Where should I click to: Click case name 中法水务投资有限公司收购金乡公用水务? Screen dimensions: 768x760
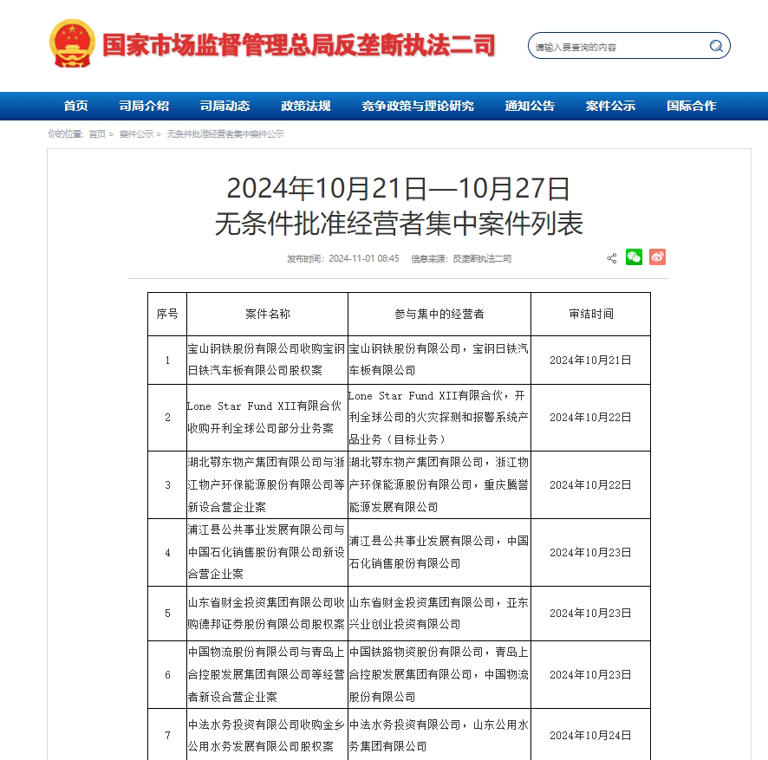[x=267, y=735]
